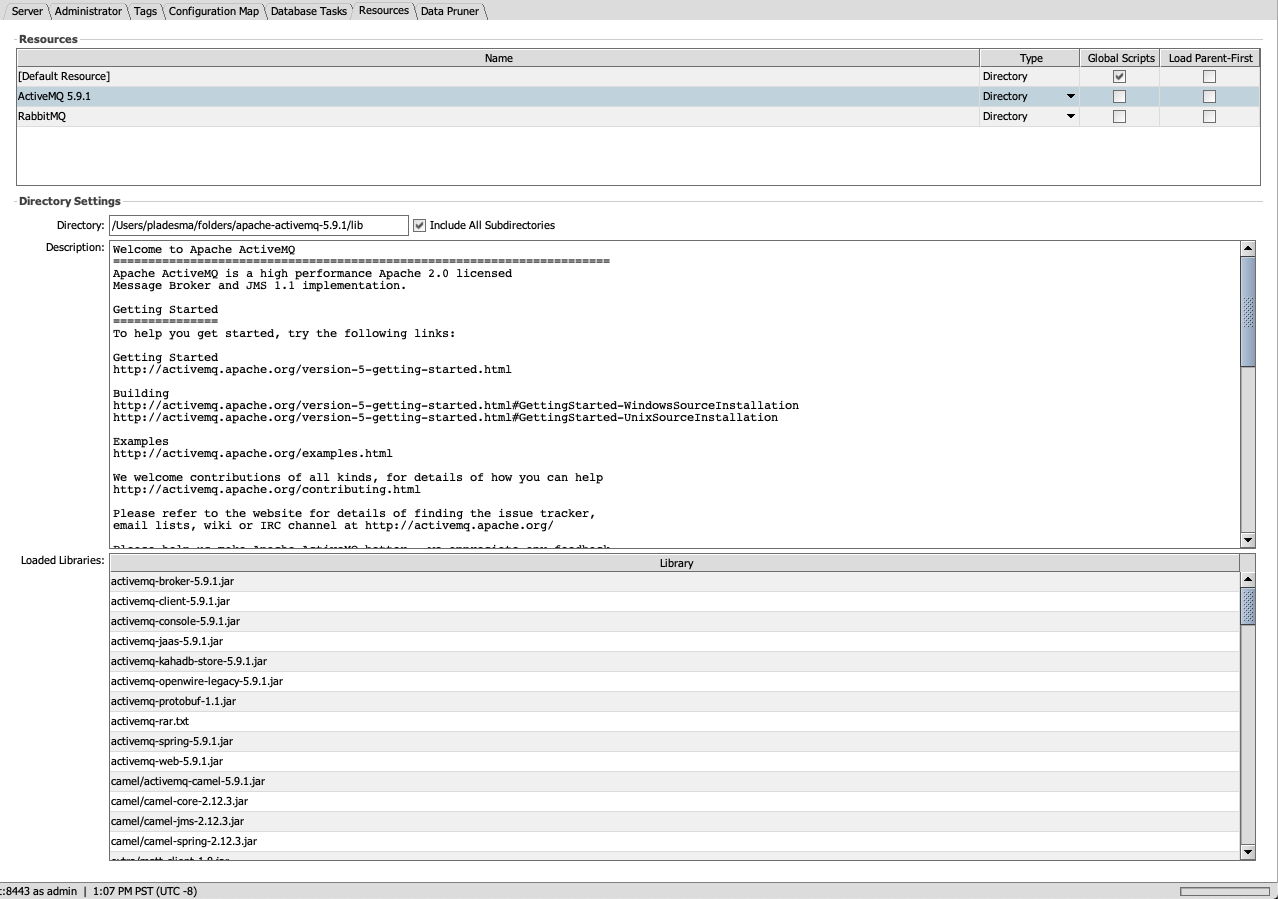
Task: Open the Configuration Map tab
Action: coord(213,11)
